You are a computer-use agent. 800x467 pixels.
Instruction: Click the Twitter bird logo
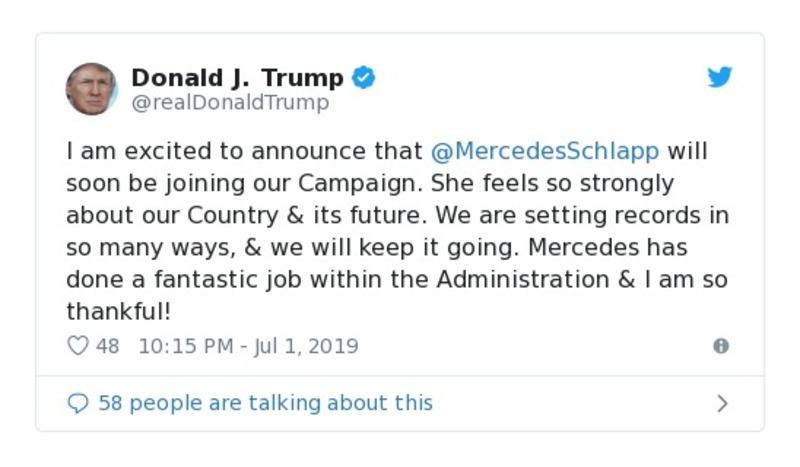click(720, 78)
